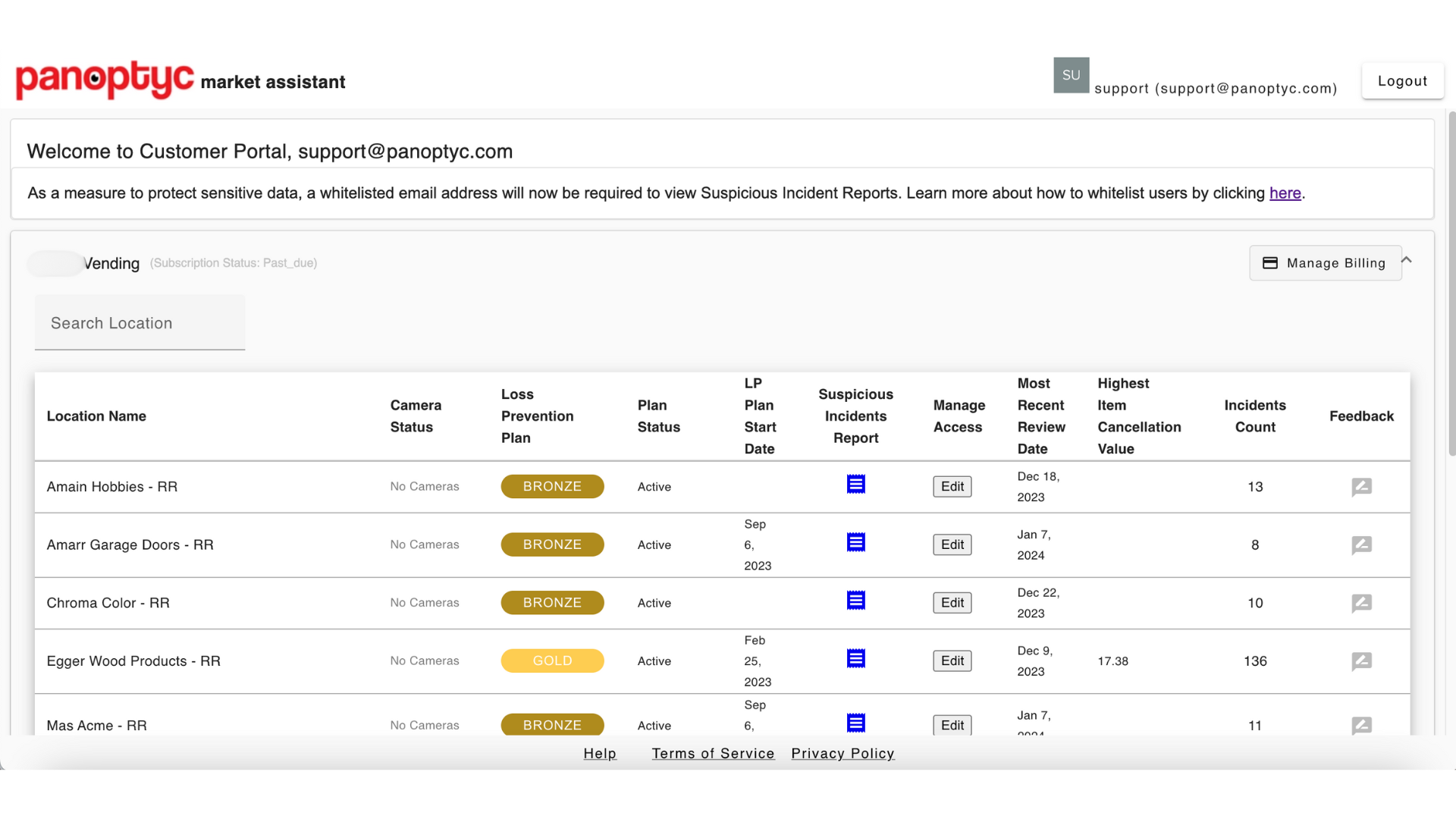
Task: Click Active plan status for Egger Wood Products
Action: 654,661
